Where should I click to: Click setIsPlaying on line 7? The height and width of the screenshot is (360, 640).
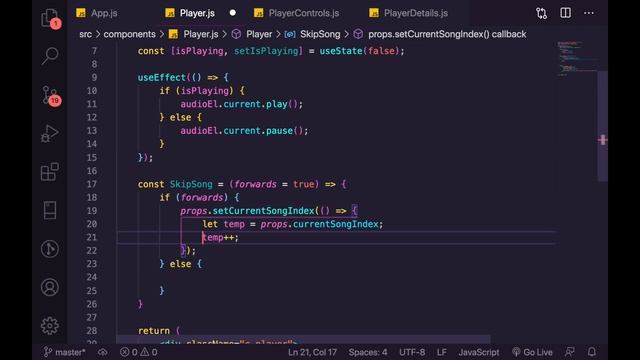[x=266, y=51]
